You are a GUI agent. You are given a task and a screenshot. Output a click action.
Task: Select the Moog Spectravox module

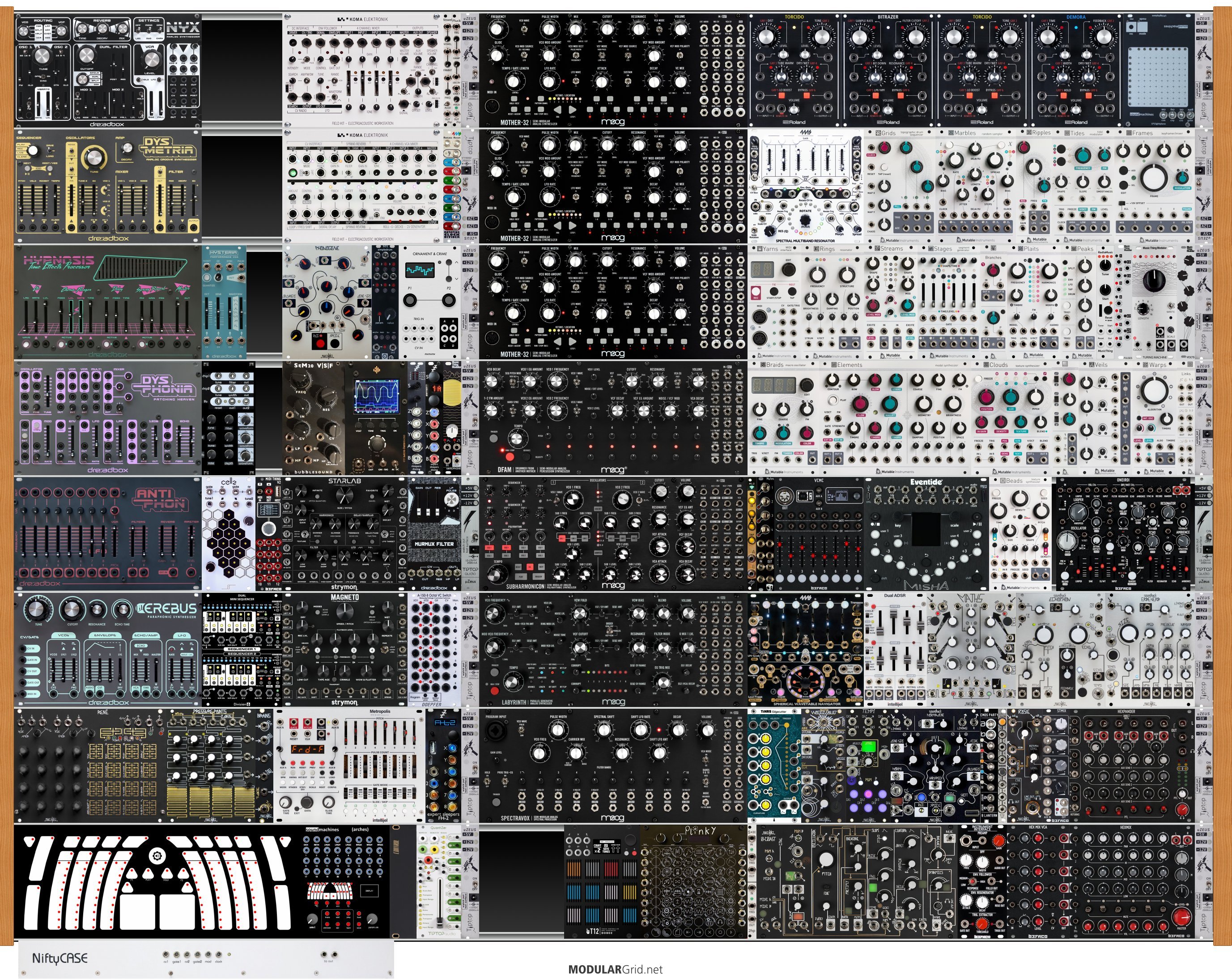pyautogui.click(x=613, y=766)
